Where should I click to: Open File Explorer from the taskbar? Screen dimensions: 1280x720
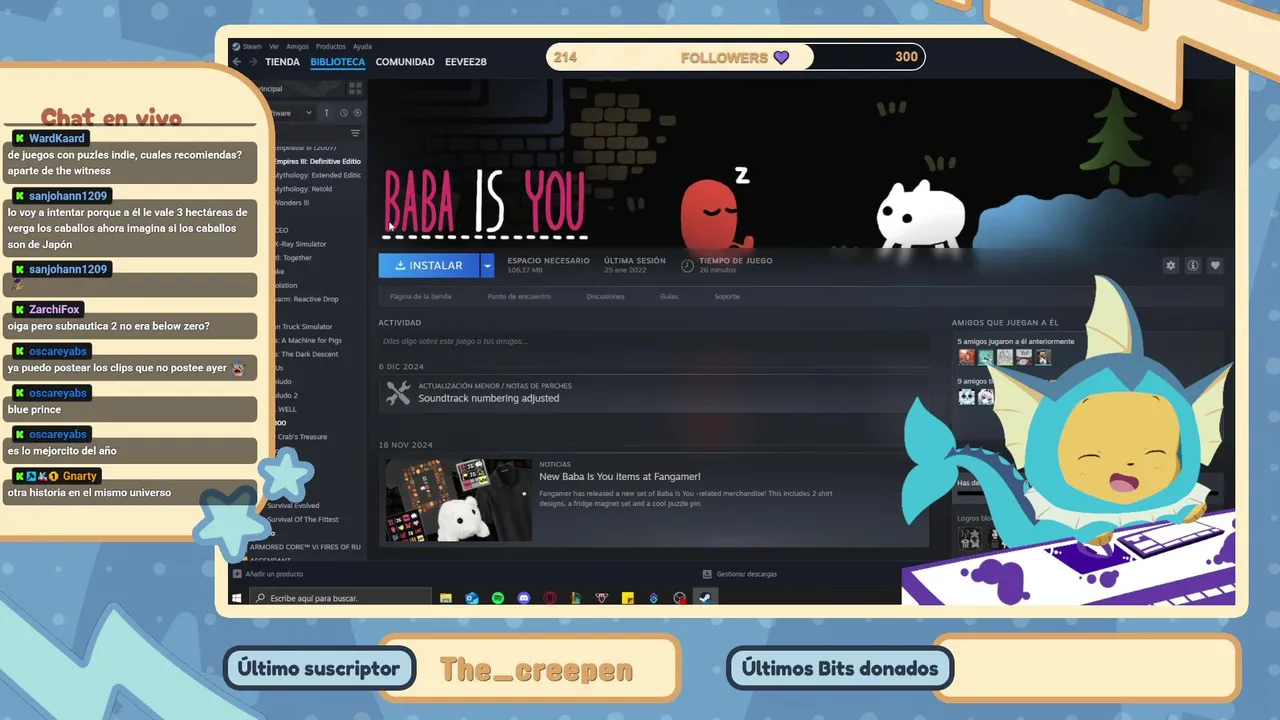pyautogui.click(x=446, y=598)
